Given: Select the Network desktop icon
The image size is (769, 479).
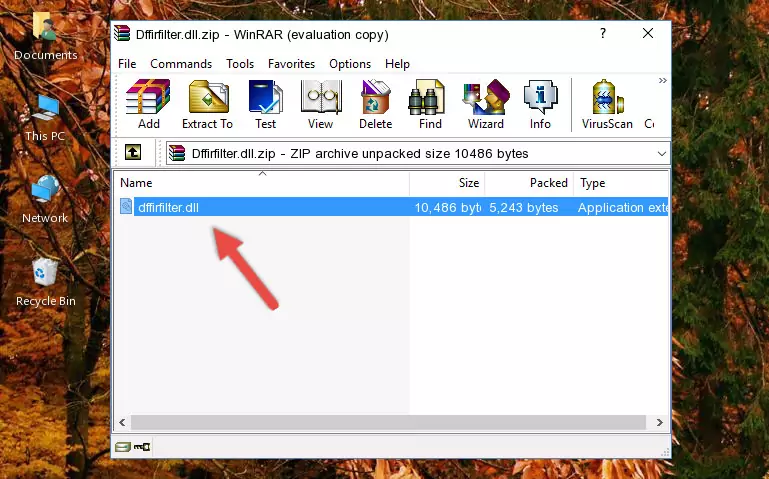Looking at the screenshot, I should pyautogui.click(x=45, y=200).
